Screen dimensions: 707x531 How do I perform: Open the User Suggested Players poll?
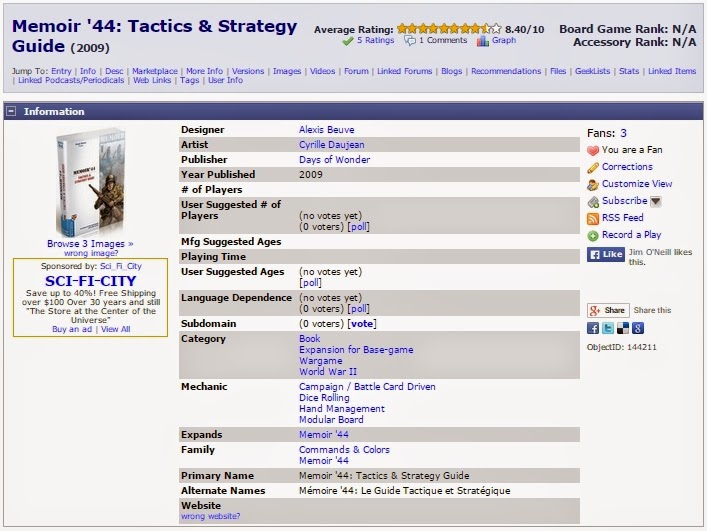click(x=359, y=227)
